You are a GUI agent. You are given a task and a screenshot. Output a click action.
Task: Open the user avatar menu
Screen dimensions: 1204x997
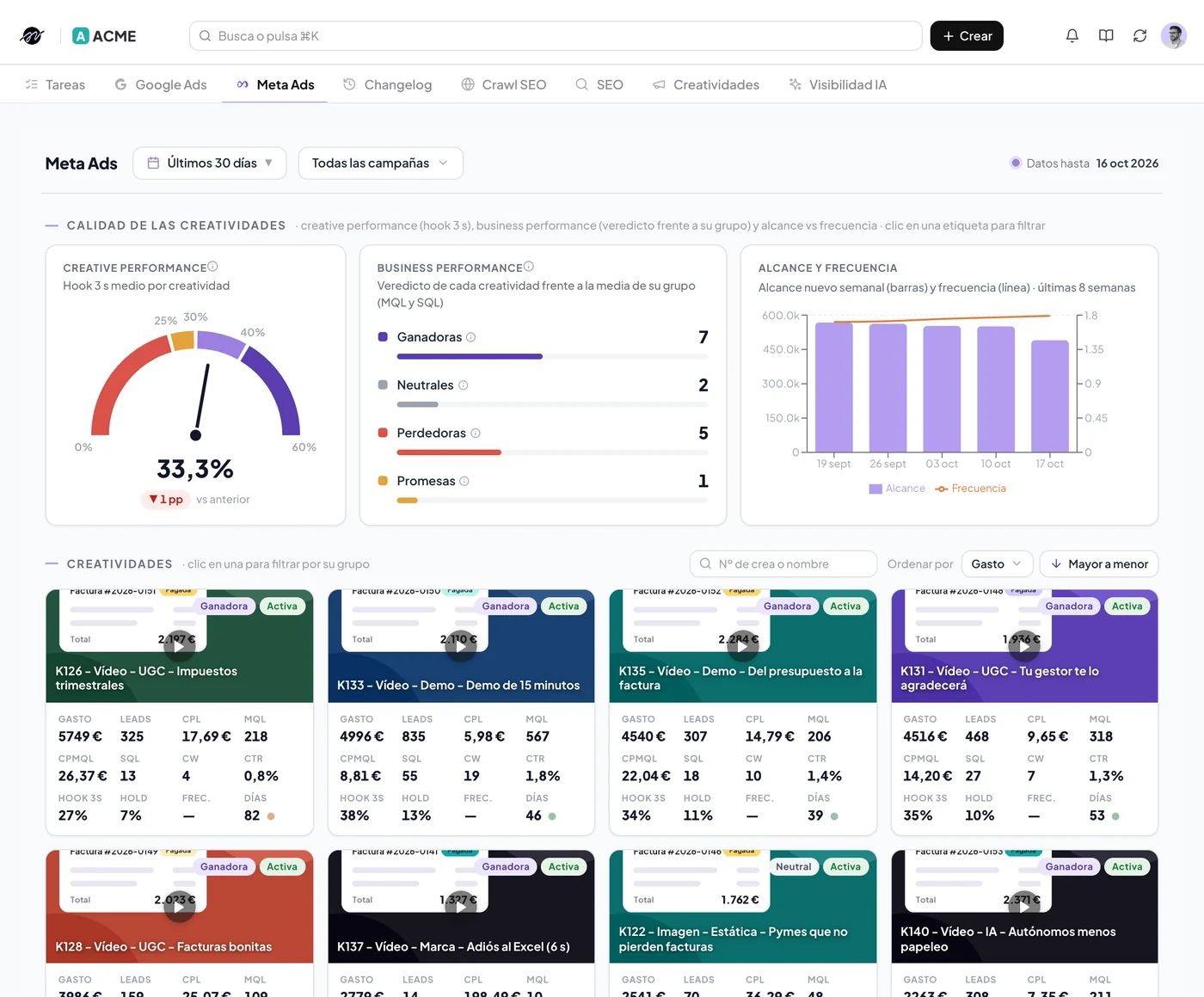point(1174,36)
